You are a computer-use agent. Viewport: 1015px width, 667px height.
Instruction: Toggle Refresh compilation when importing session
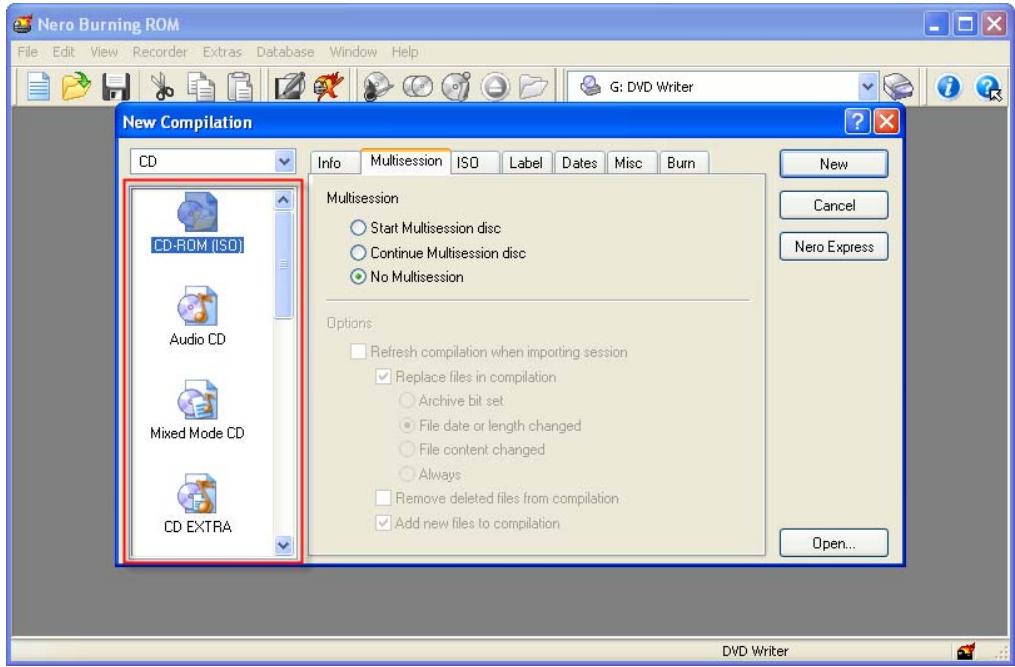[488, 352]
